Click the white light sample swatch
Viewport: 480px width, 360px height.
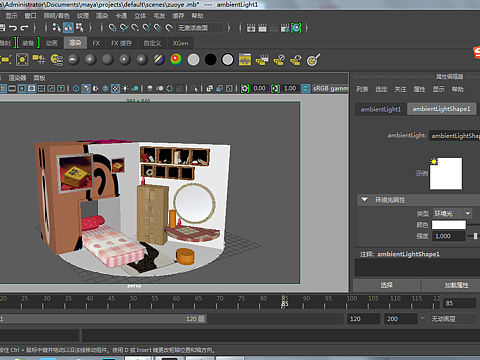click(x=446, y=174)
